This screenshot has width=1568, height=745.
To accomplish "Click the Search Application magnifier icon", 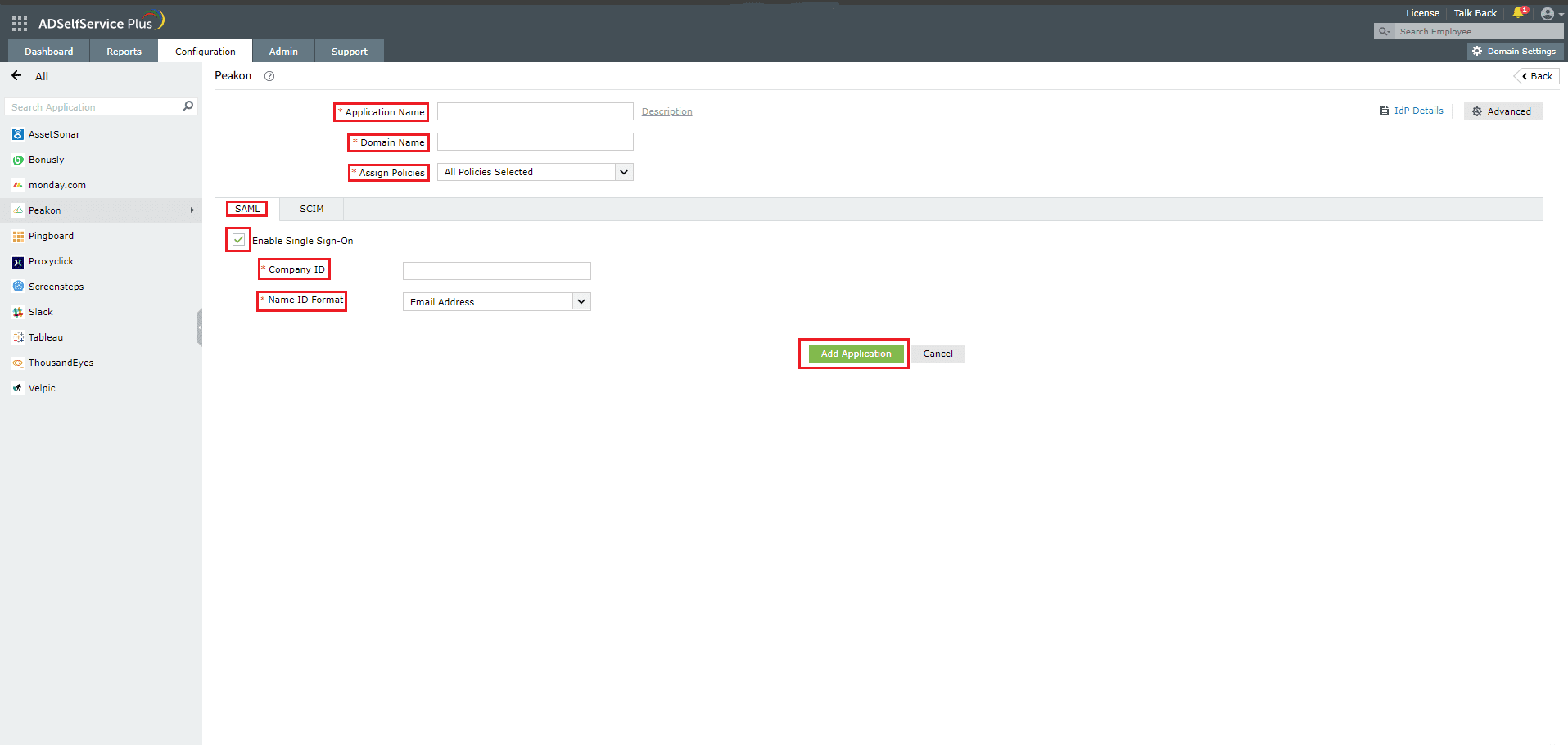I will 188,106.
